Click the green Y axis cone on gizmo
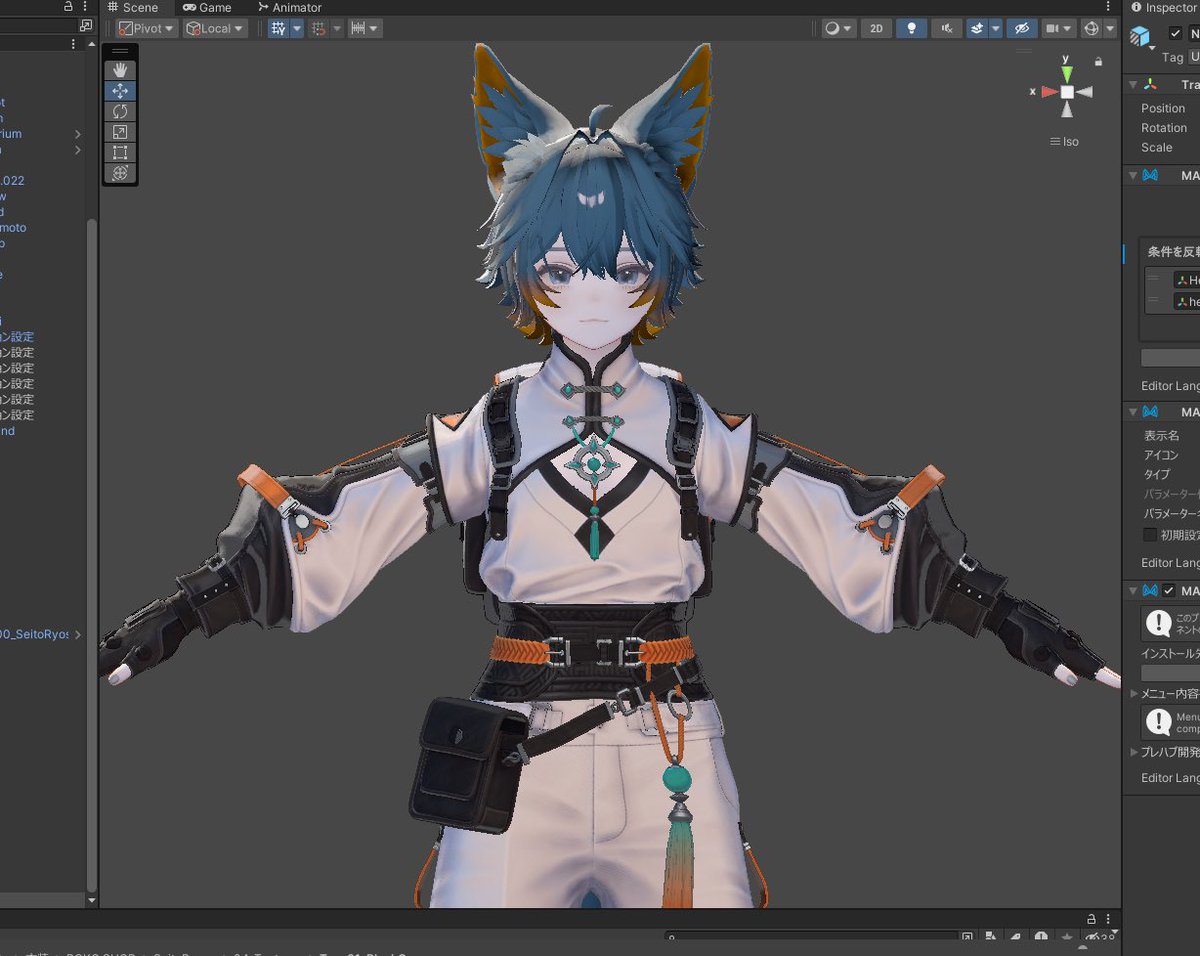This screenshot has width=1200, height=956. pyautogui.click(x=1067, y=73)
